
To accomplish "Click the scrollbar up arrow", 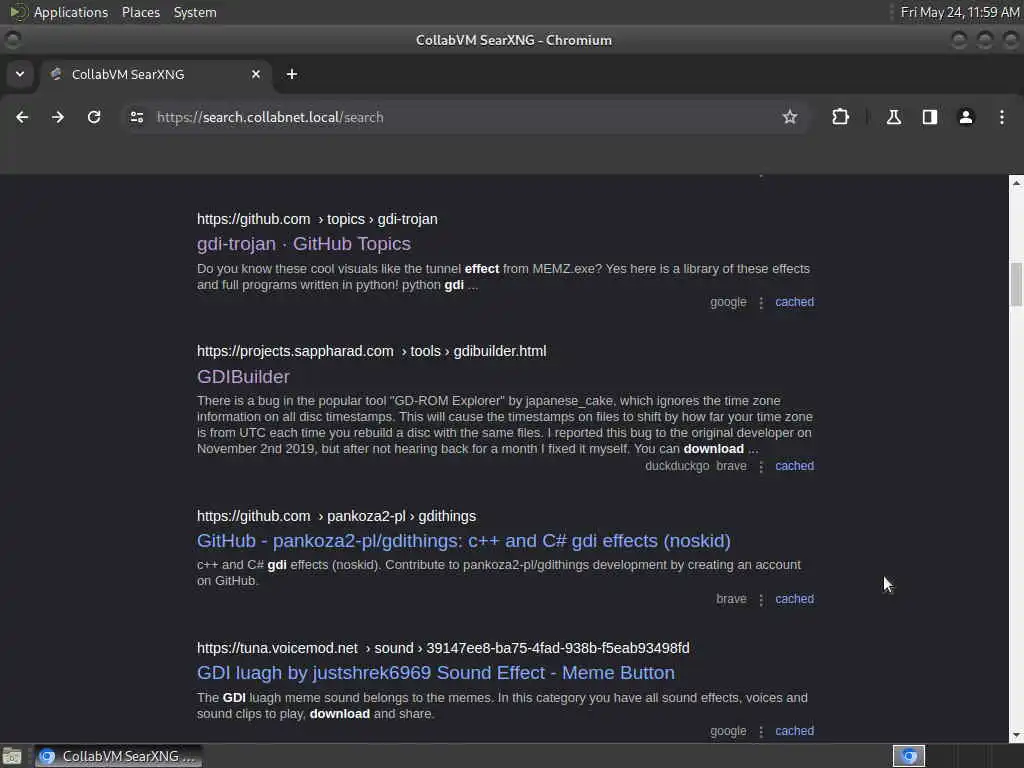I will 1016,183.
